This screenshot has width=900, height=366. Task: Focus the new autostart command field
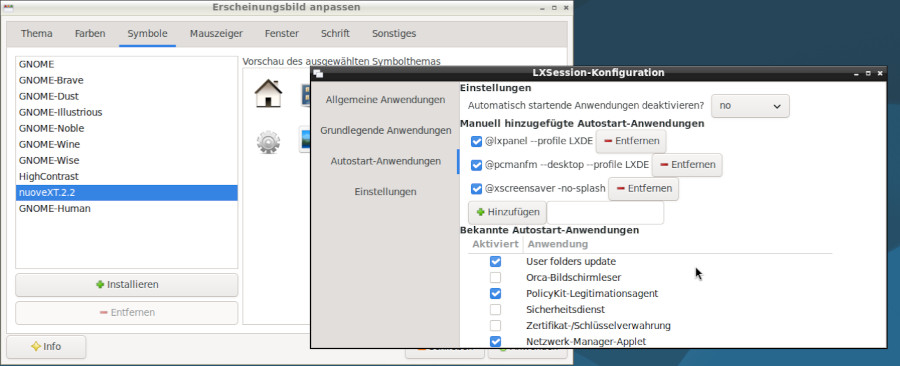click(606, 212)
